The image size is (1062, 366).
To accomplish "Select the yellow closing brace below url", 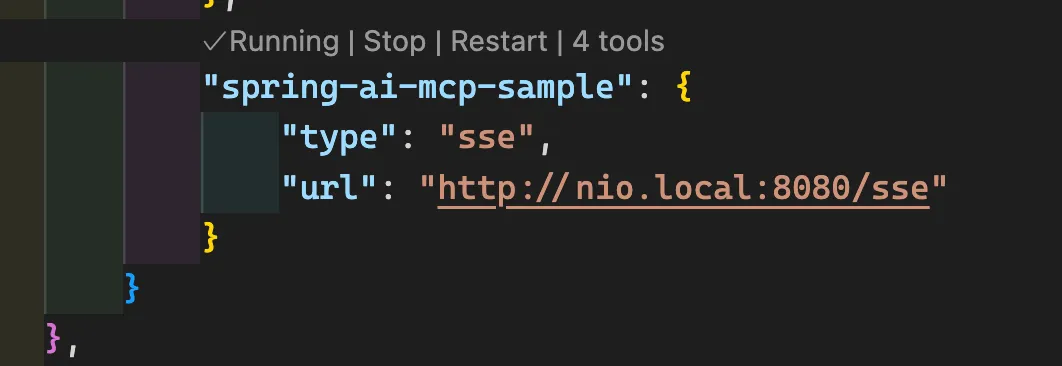I will tap(211, 237).
